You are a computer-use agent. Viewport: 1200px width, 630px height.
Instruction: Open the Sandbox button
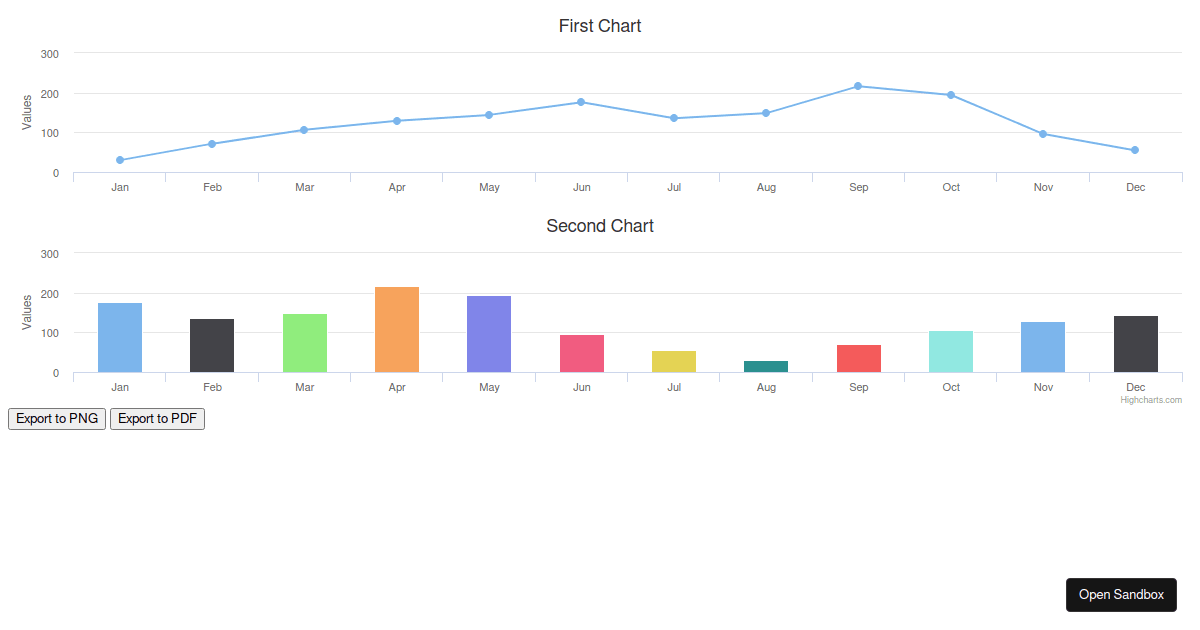click(x=1121, y=595)
